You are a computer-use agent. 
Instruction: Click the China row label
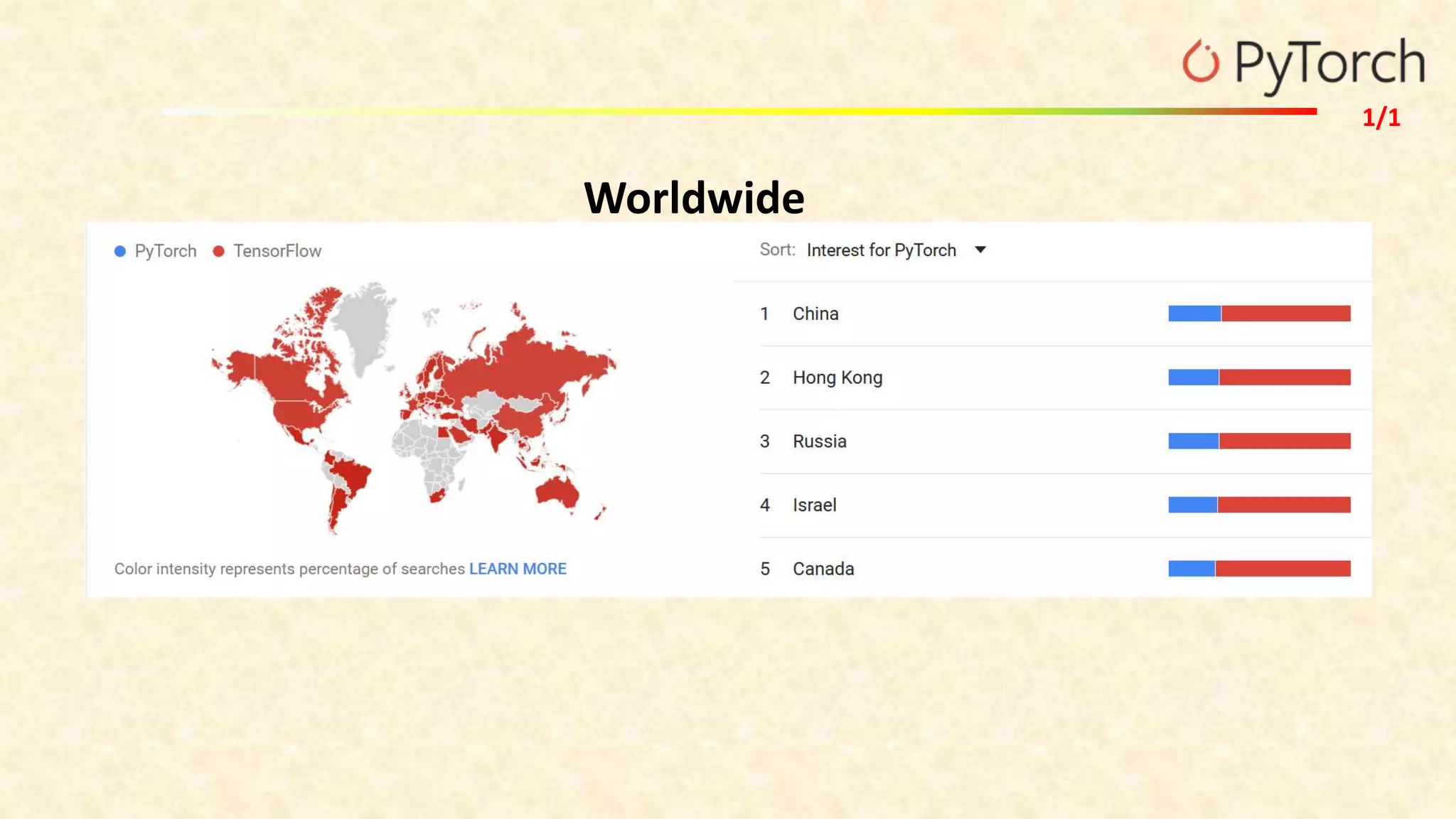[x=815, y=314]
